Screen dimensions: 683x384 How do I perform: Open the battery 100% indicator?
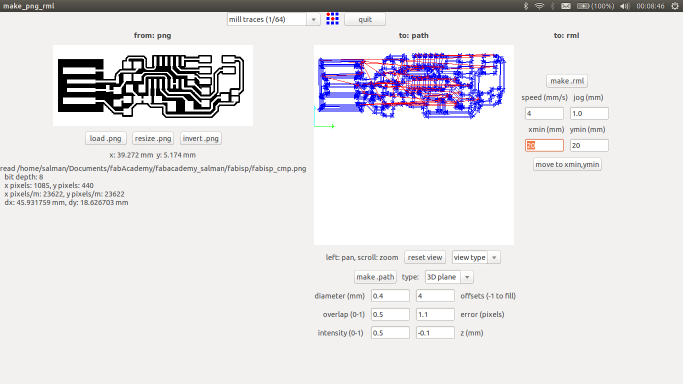[x=595, y=6]
